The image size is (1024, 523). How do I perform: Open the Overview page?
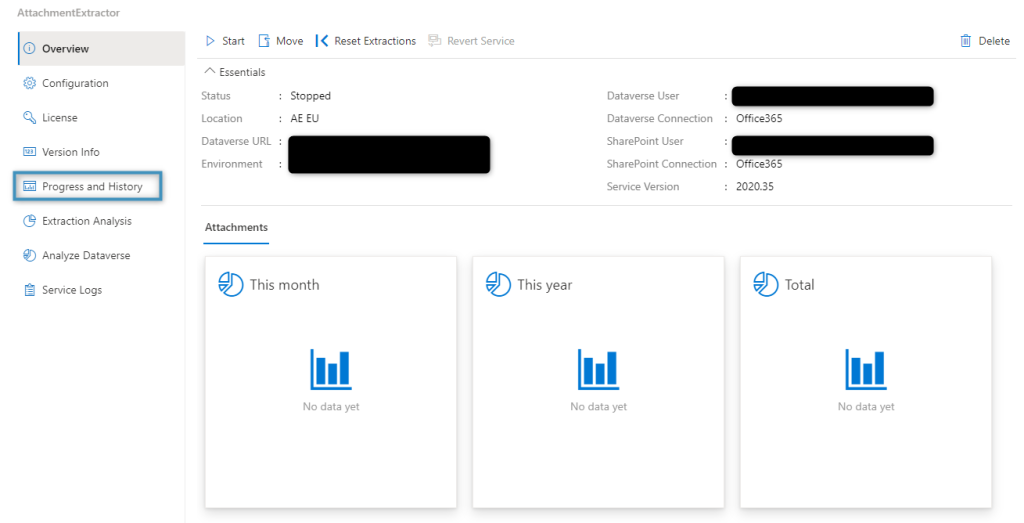pyautogui.click(x=101, y=48)
